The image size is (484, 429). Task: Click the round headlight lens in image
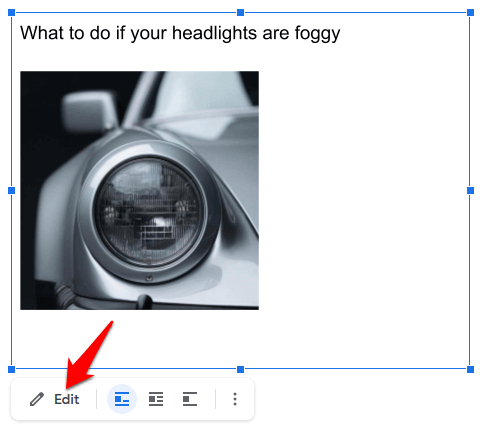(x=149, y=212)
